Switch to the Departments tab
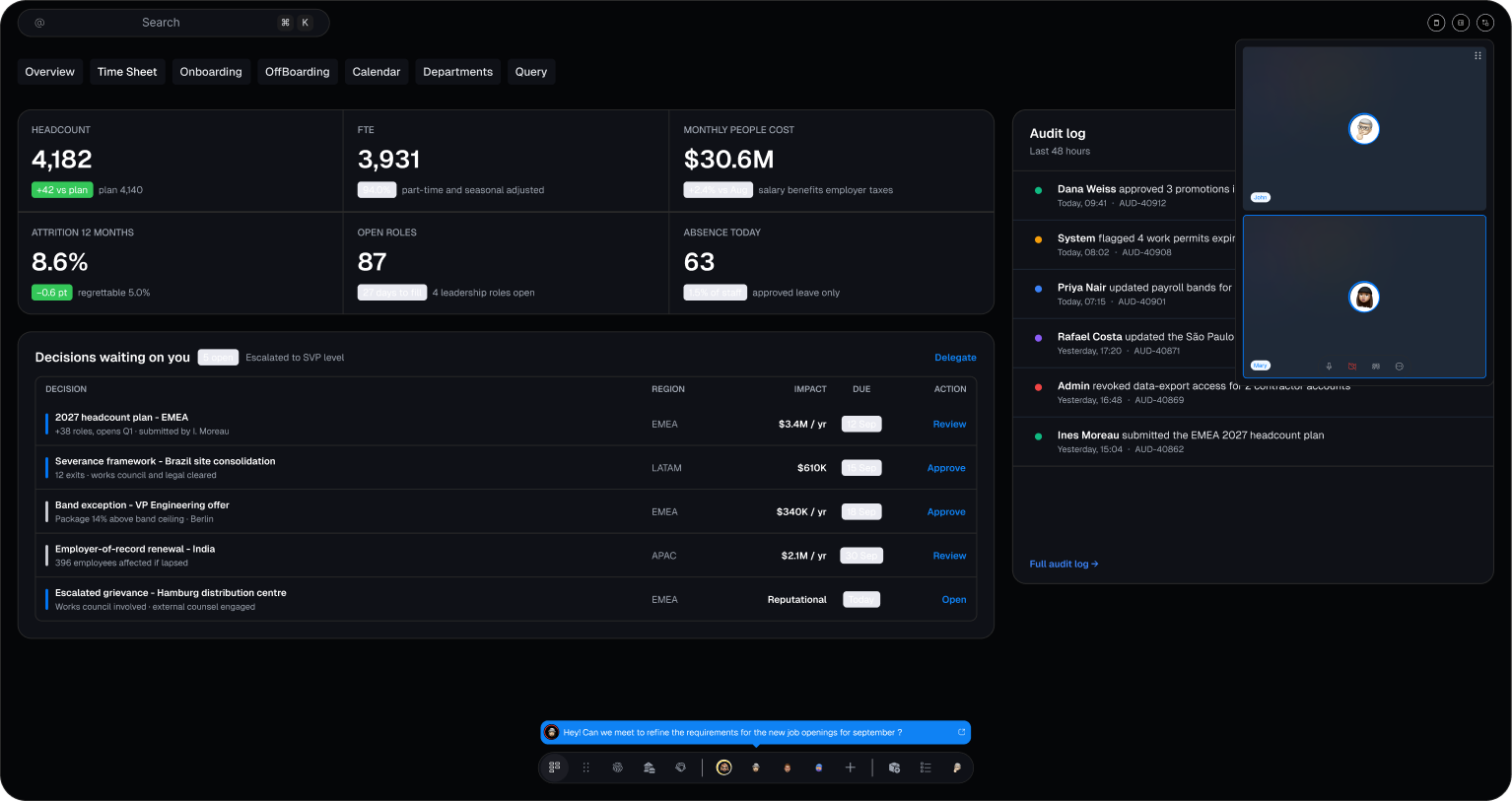The height and width of the screenshot is (801, 1512). (457, 72)
